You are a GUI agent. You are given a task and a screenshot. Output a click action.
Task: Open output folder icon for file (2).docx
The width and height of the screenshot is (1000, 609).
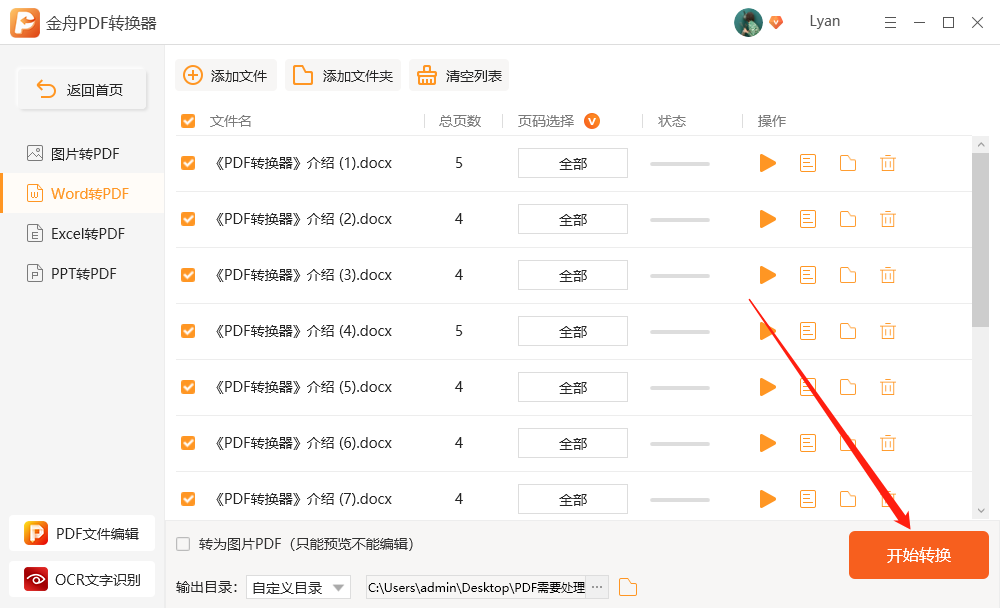point(848,219)
